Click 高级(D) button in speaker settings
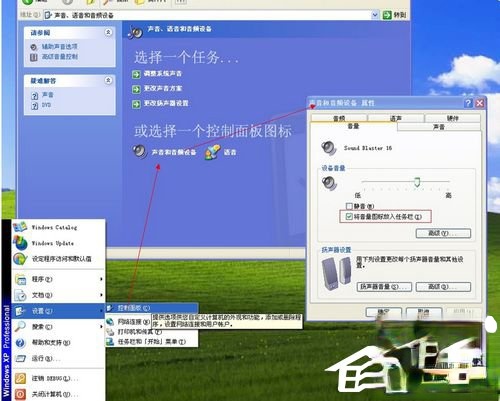This screenshot has width=500, height=401. point(443,287)
